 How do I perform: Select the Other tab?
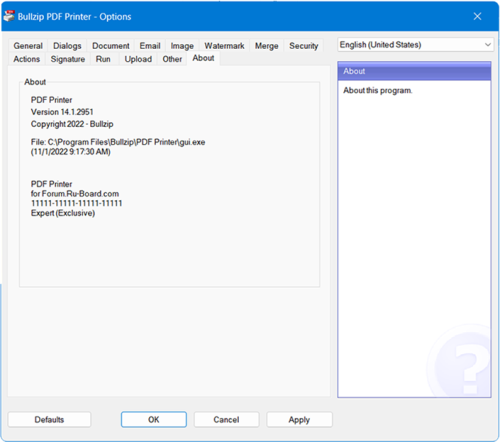172,59
